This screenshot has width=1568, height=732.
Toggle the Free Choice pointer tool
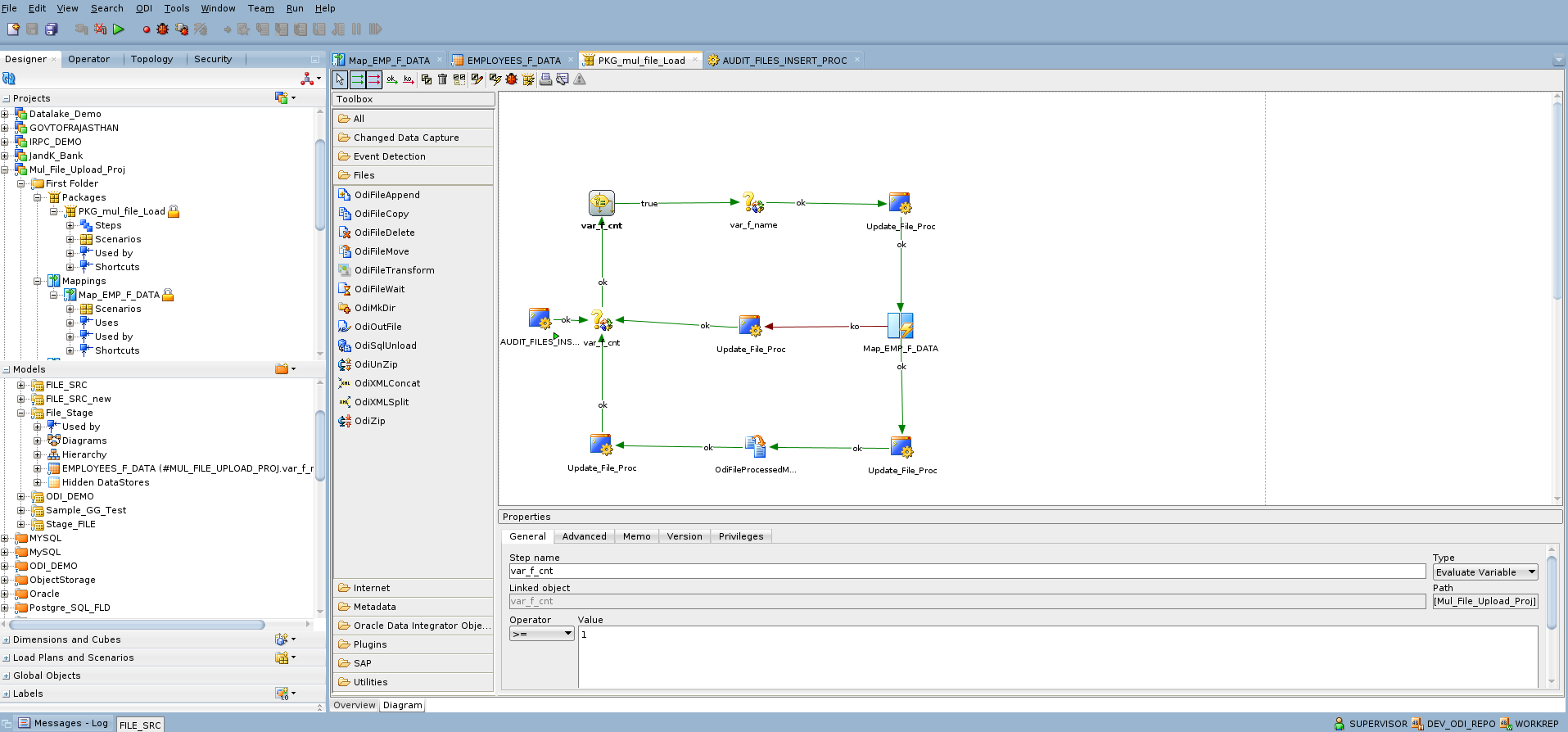pyautogui.click(x=340, y=79)
